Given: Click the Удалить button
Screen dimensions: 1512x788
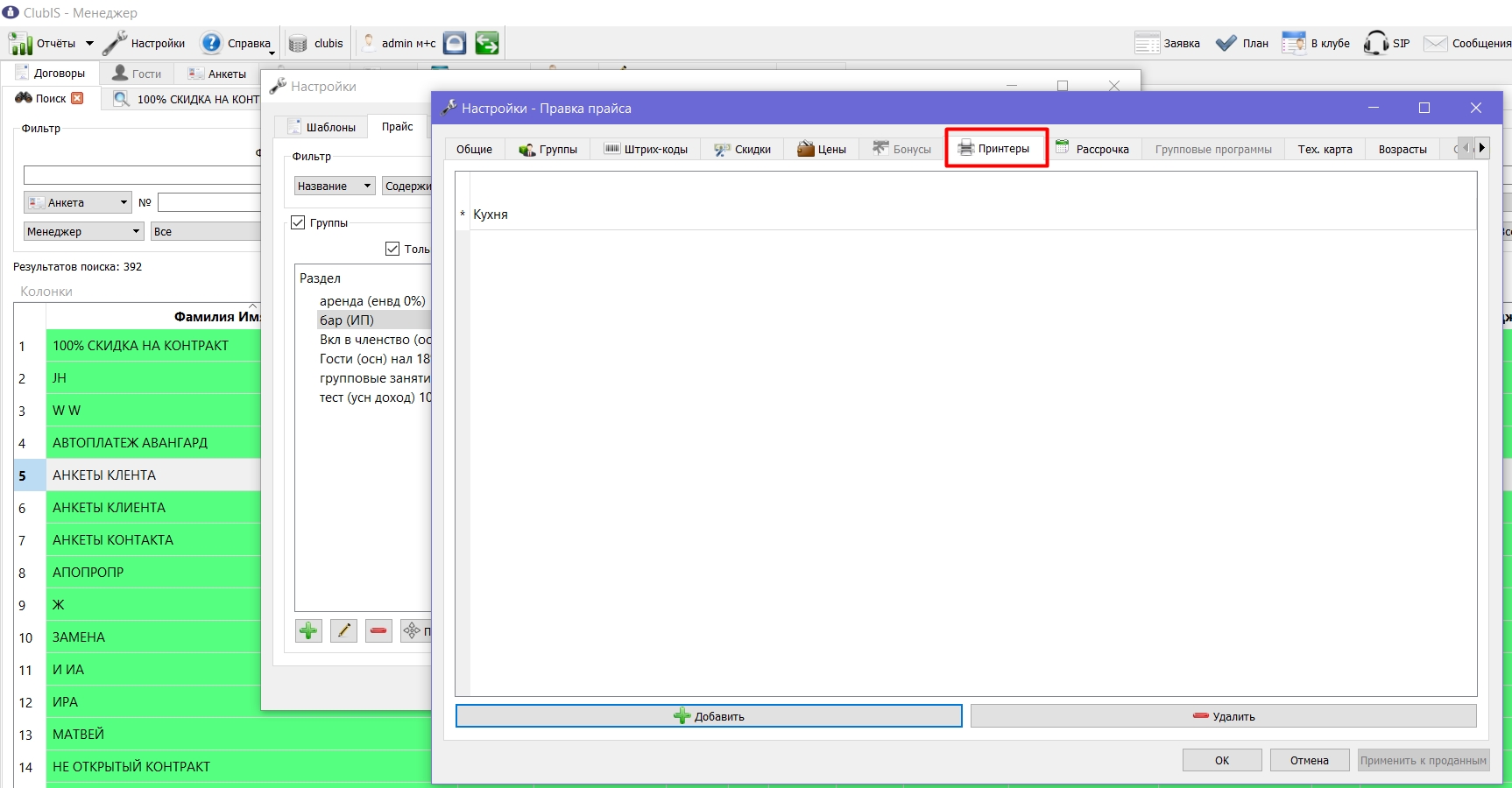Looking at the screenshot, I should tap(1223, 716).
